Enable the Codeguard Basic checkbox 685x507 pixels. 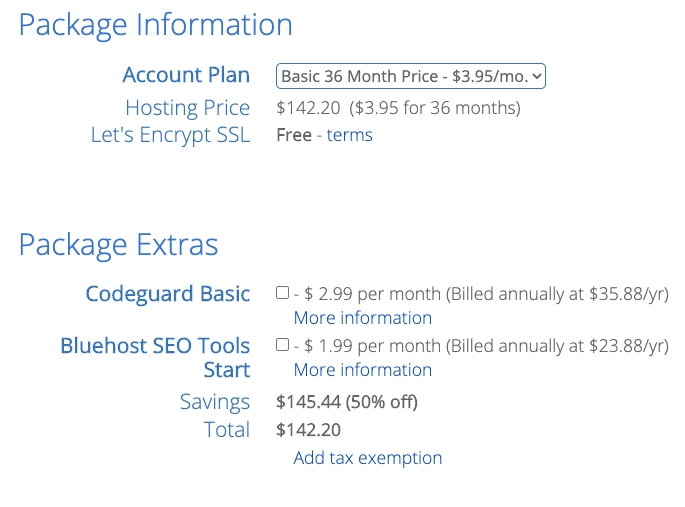[282, 293]
